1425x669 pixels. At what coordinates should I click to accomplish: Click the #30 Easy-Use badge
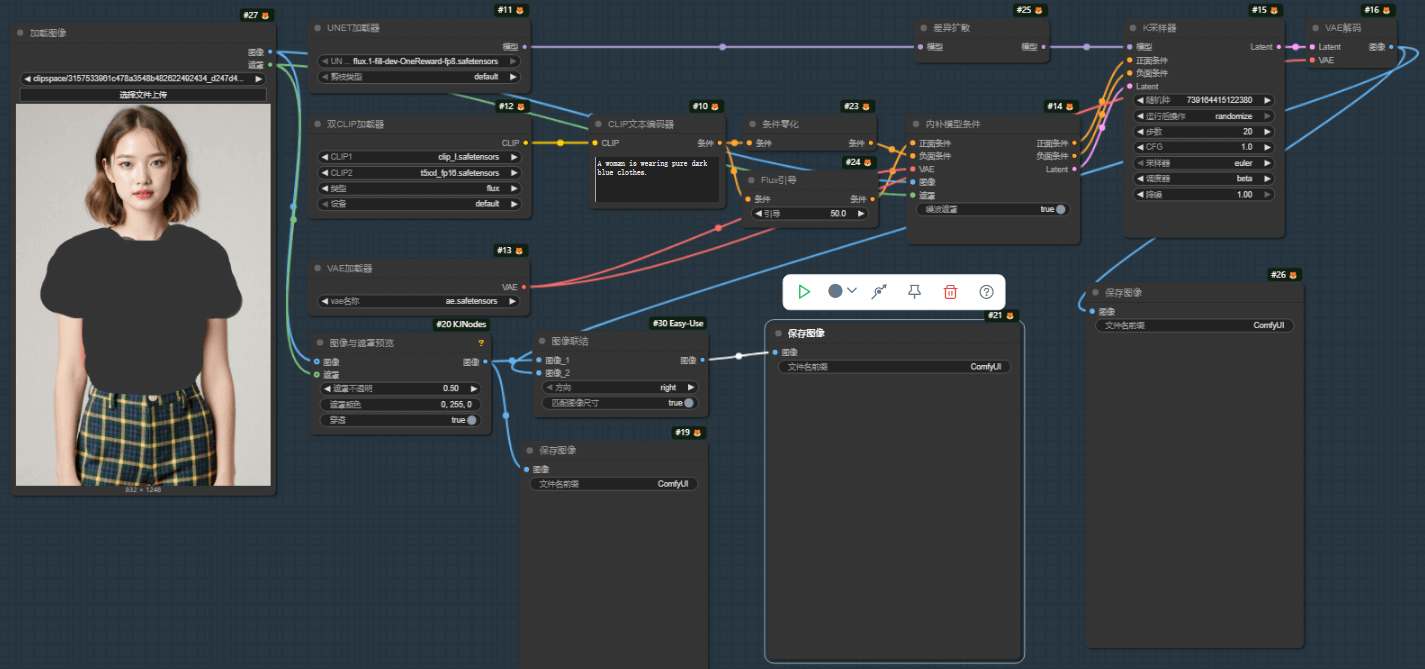point(677,324)
